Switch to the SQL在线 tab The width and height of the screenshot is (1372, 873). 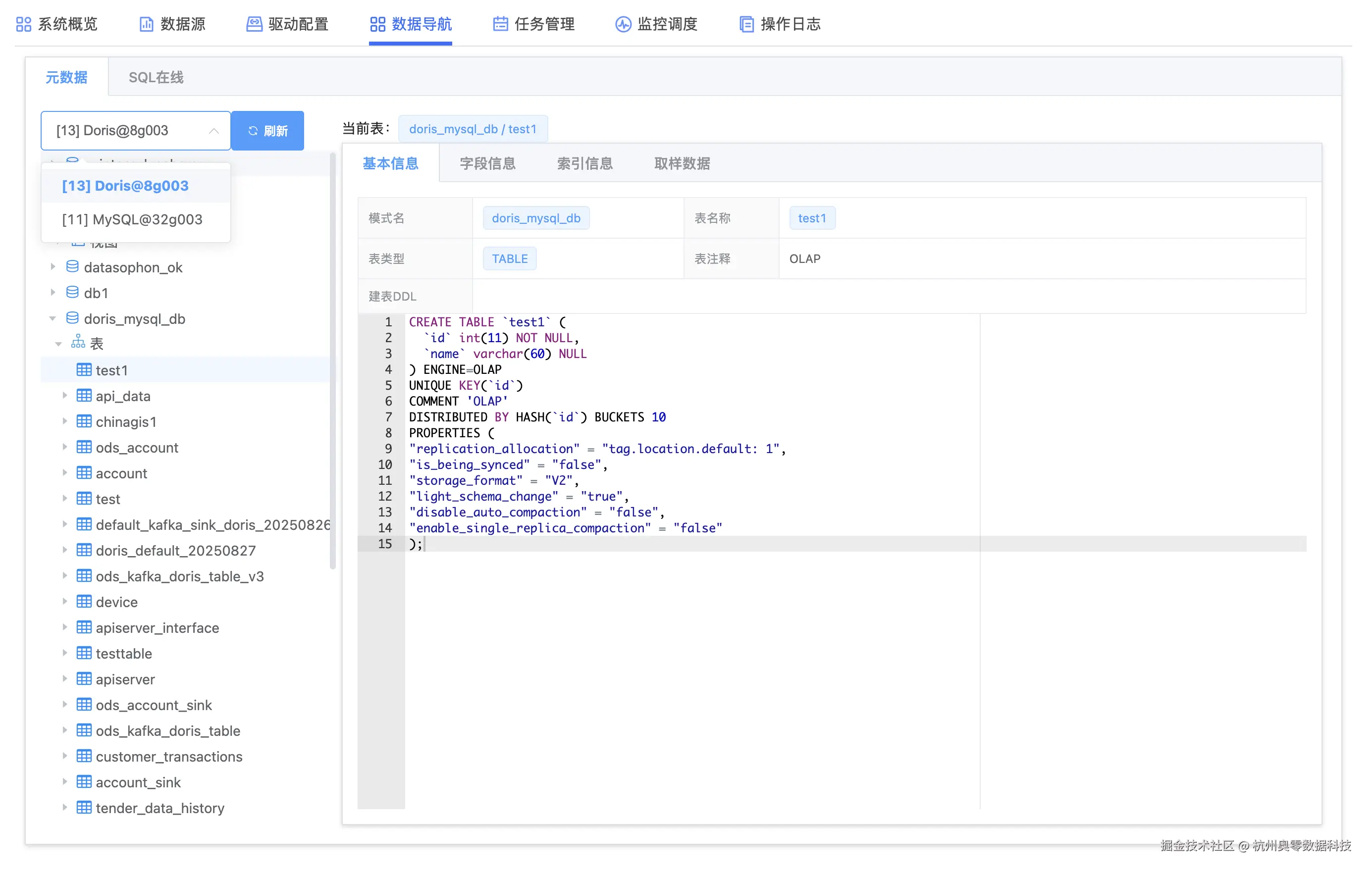pyautogui.click(x=156, y=77)
